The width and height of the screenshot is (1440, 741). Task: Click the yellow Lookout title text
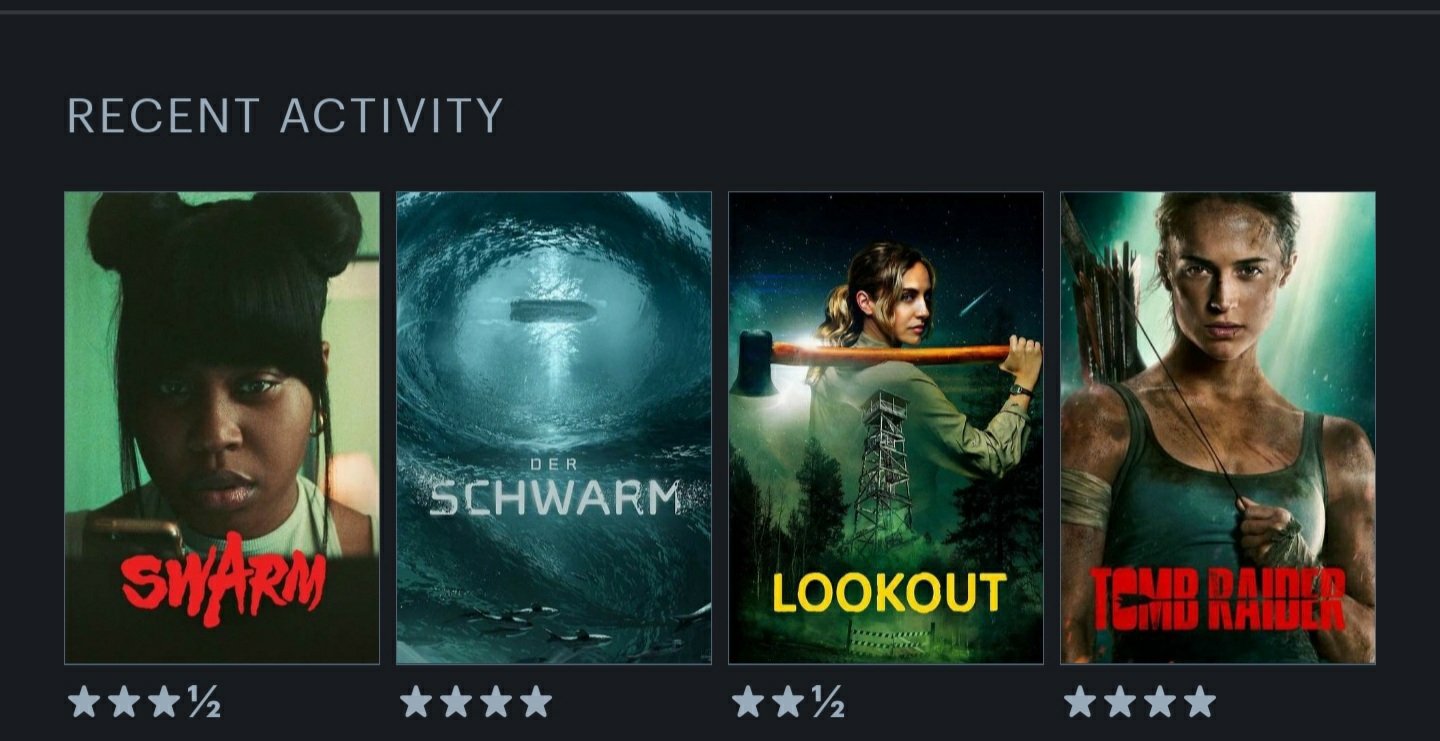[888, 593]
